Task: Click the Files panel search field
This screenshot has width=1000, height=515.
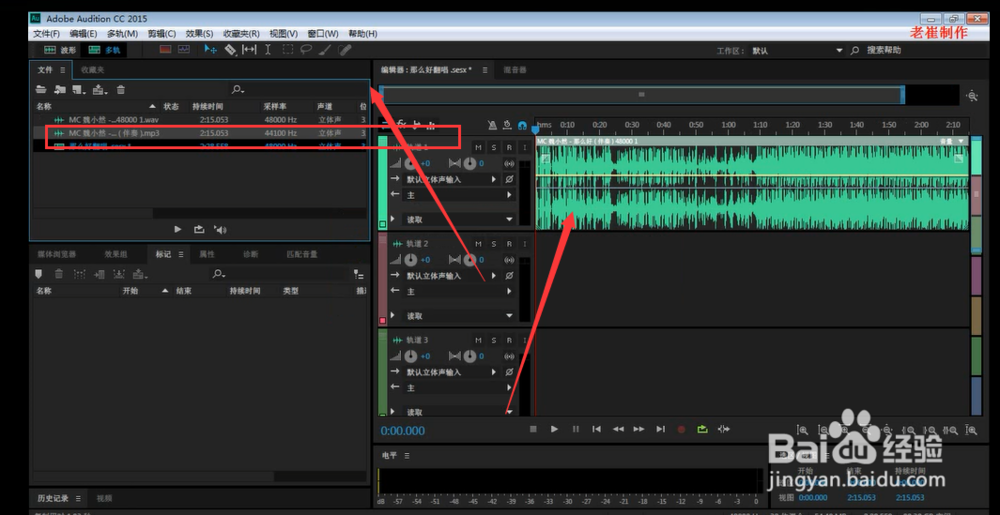Action: pos(297,90)
